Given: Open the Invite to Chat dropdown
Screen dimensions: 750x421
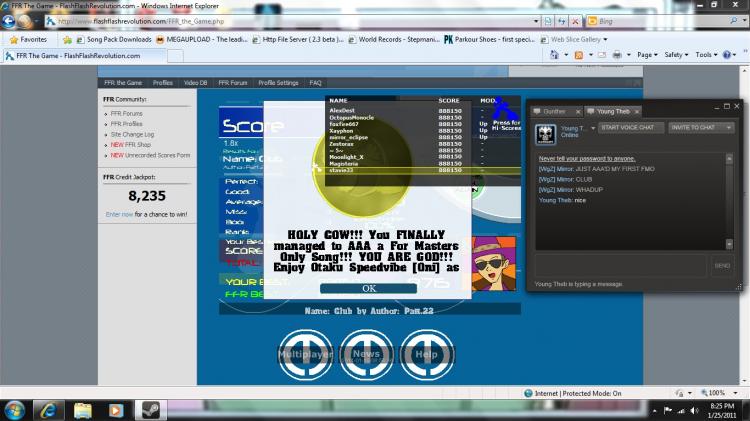Looking at the screenshot, I should (x=700, y=128).
